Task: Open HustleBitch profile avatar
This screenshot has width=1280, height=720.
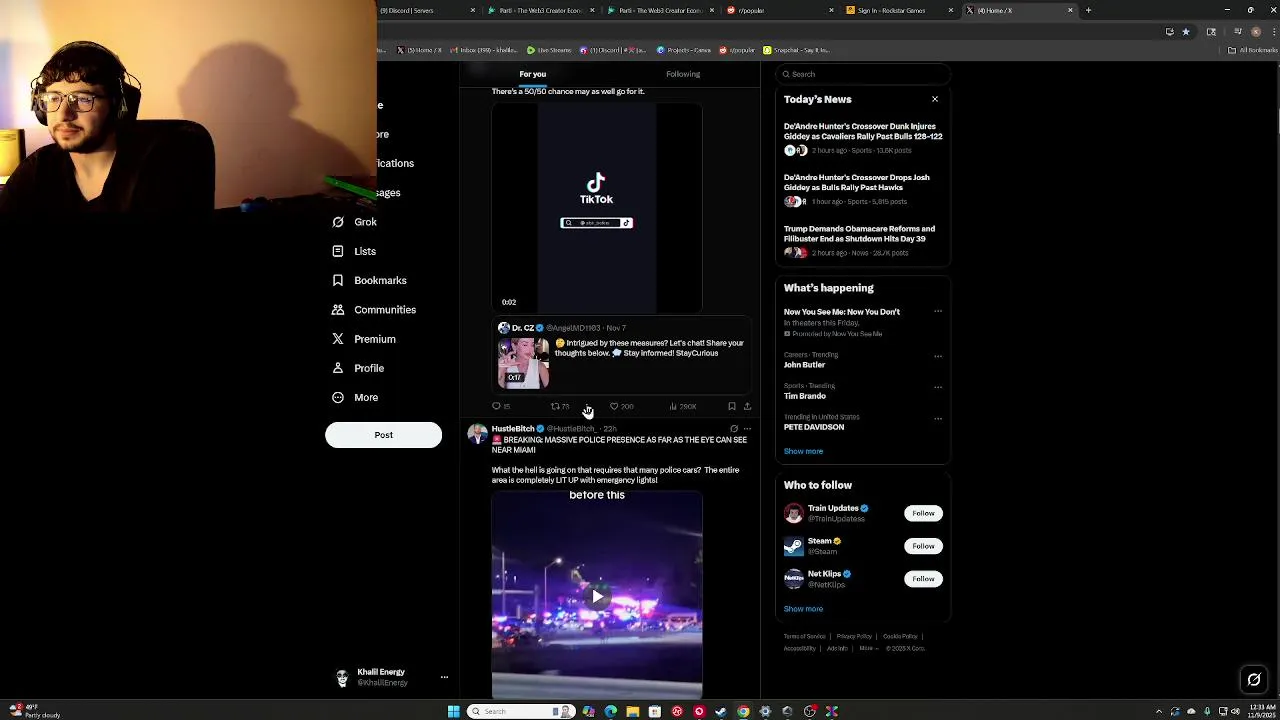Action: [477, 434]
